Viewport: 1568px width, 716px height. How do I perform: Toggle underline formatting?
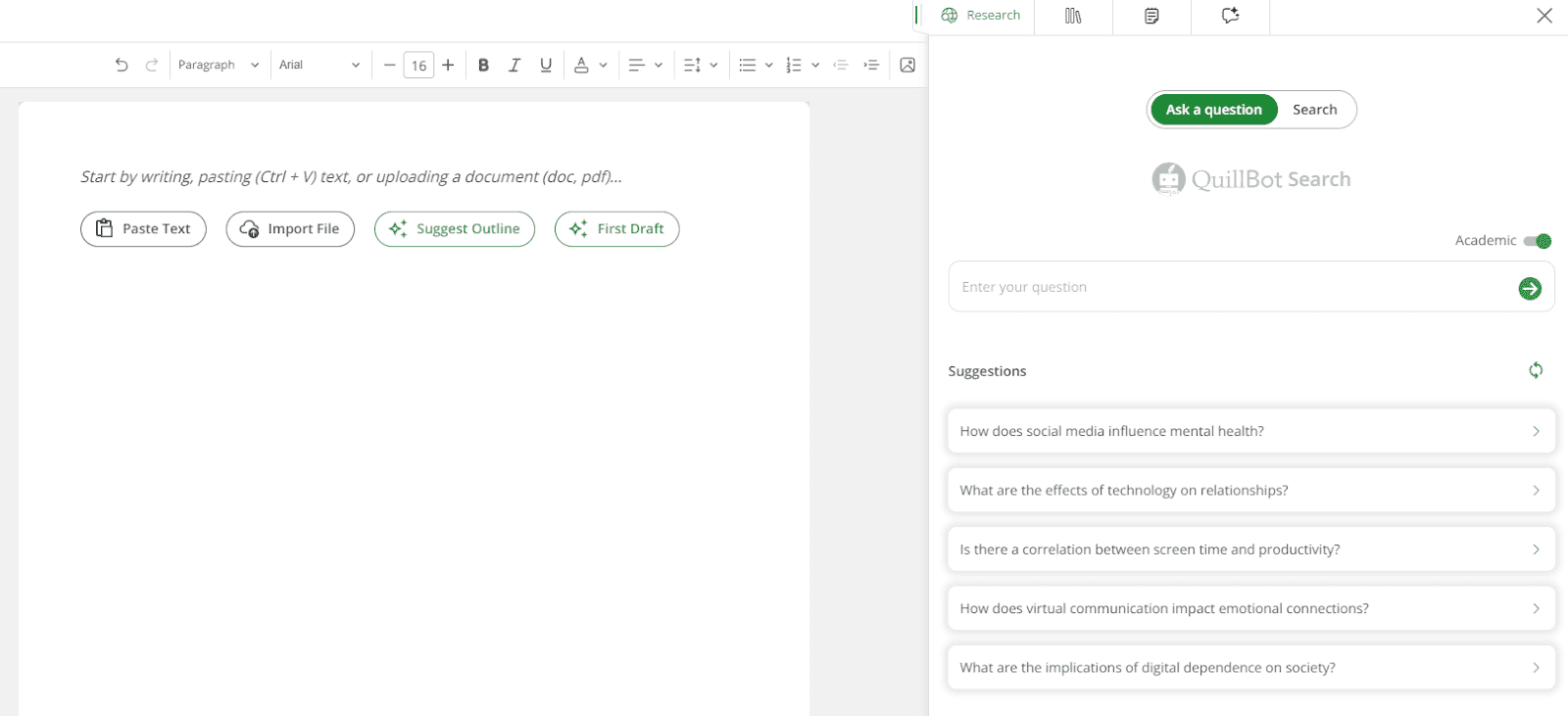point(546,65)
